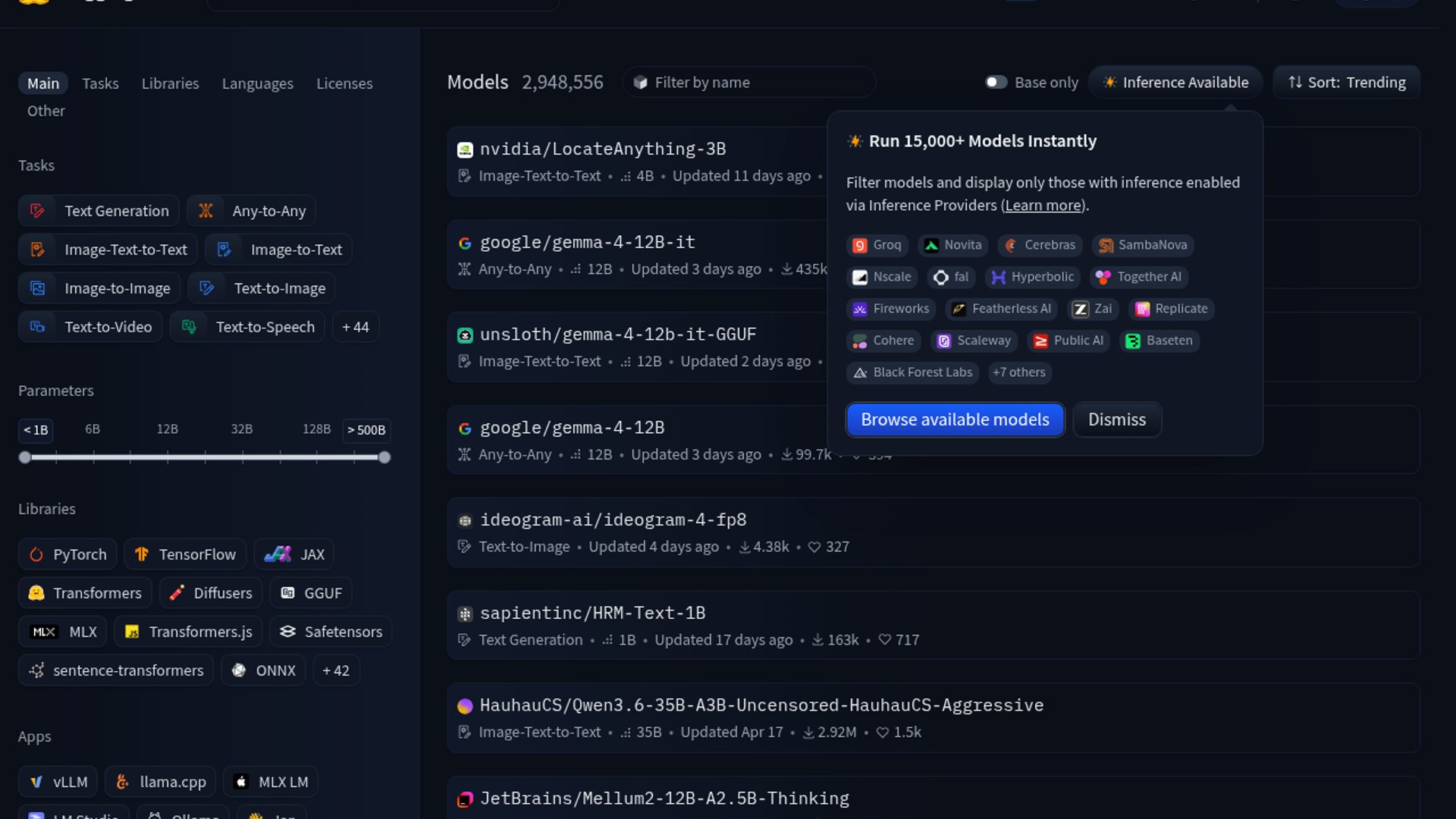
Task: Open nvidia/LocateAnything-3B model
Action: (x=603, y=149)
